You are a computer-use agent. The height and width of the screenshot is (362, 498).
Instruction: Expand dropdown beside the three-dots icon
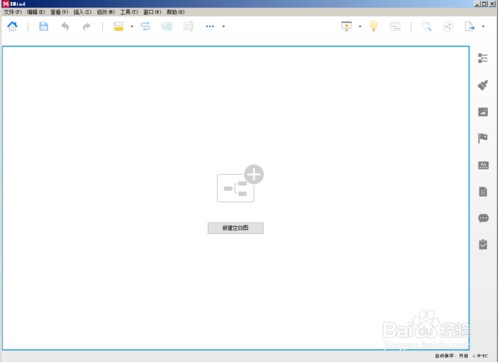pyautogui.click(x=224, y=26)
